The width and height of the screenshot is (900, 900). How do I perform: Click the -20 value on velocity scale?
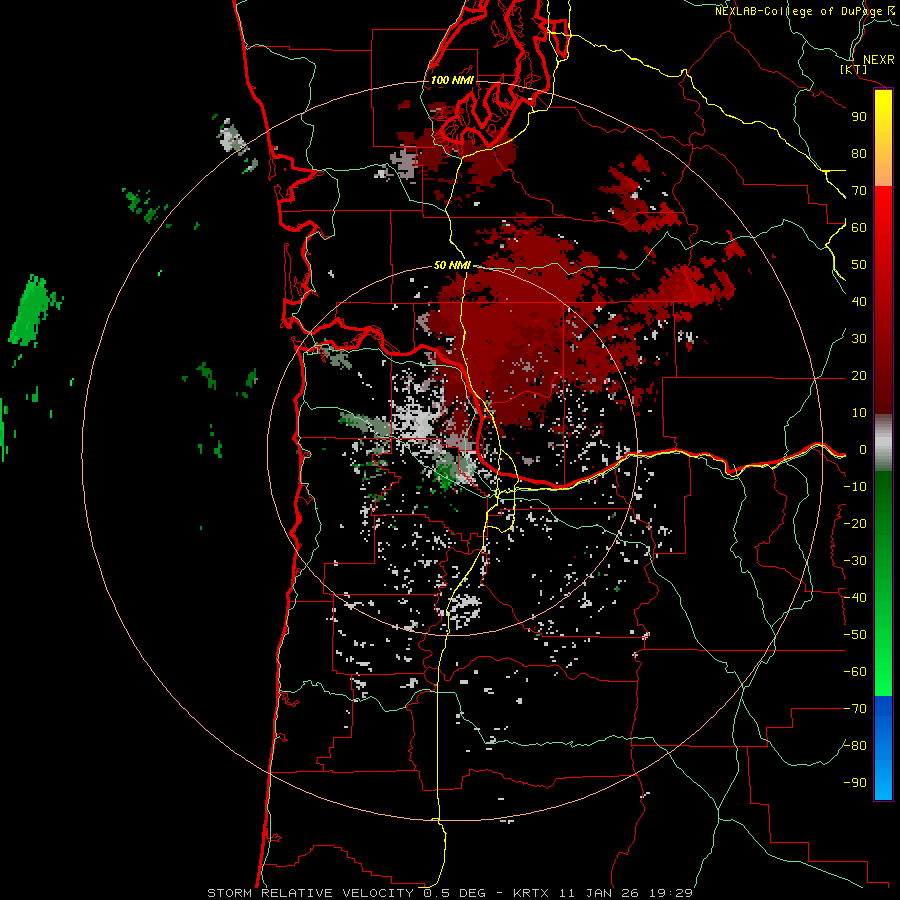(855, 523)
